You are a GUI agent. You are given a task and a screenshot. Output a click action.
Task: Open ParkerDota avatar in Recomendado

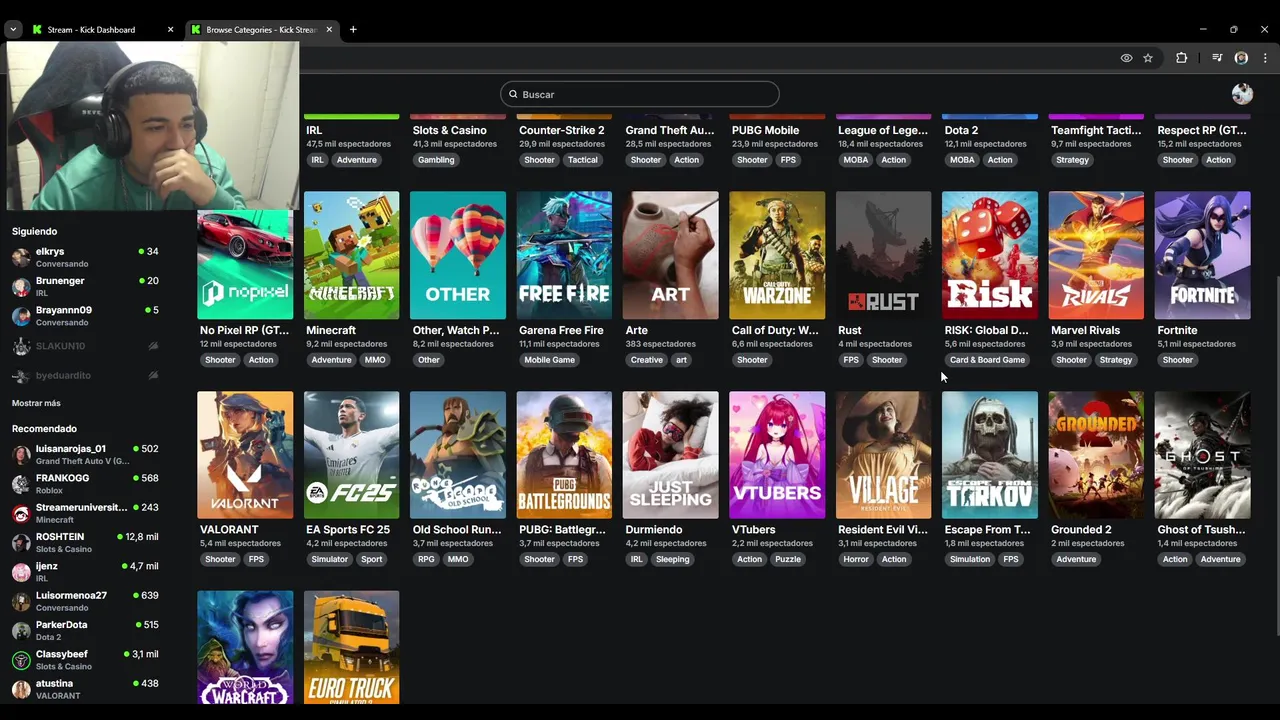point(21,630)
